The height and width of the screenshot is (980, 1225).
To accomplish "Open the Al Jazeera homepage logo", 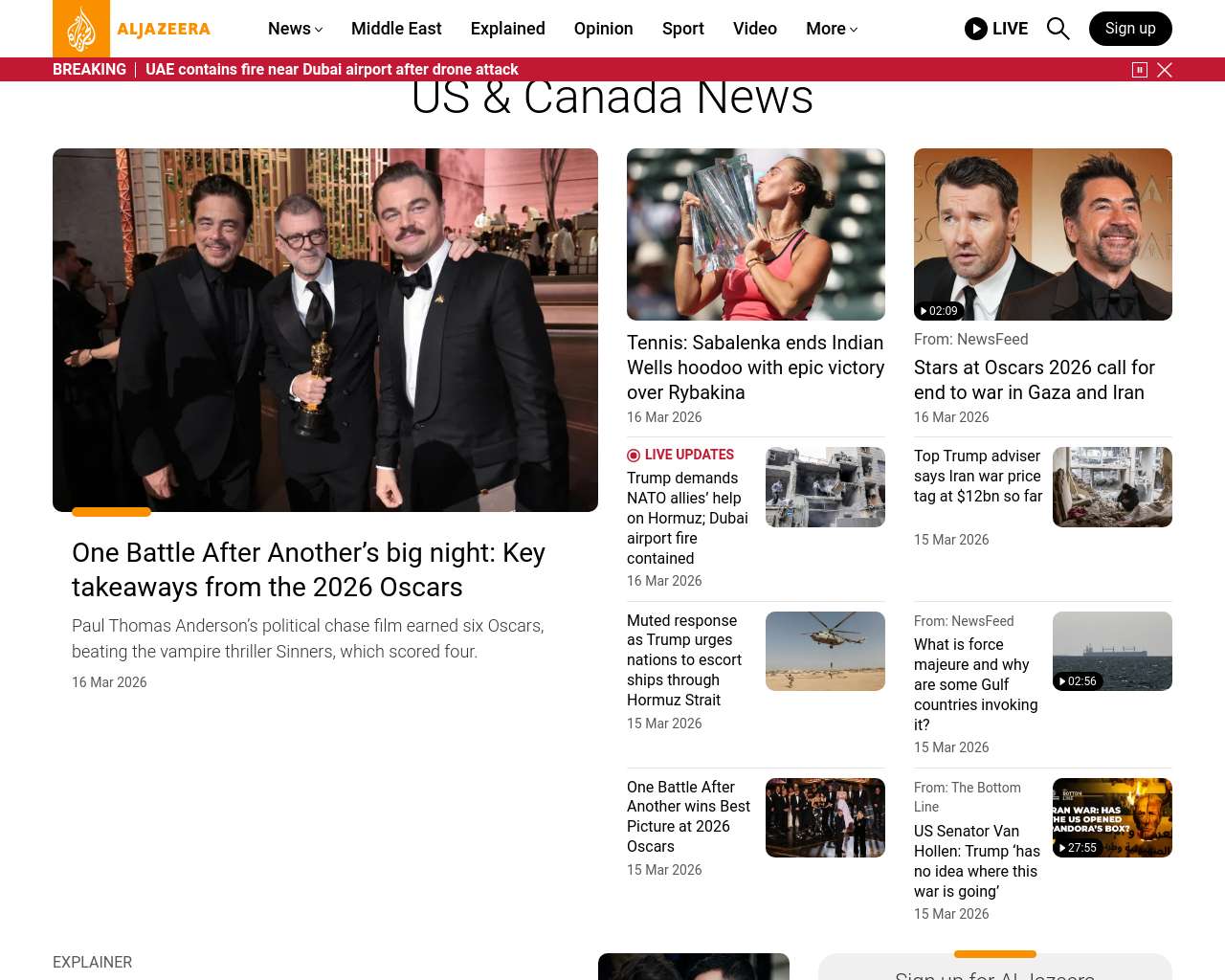I will 132,29.
